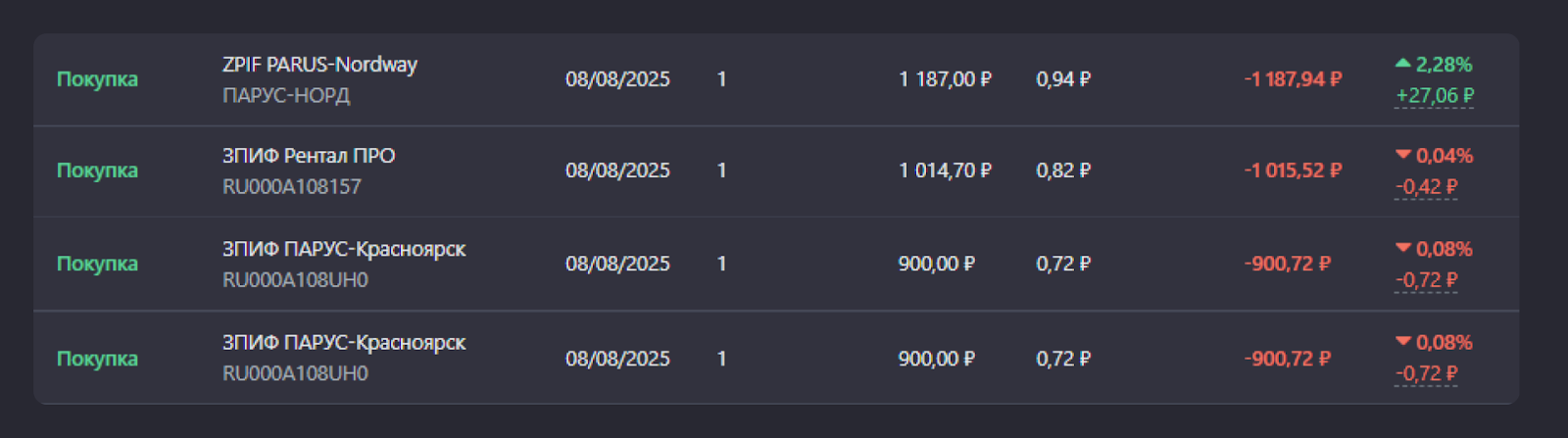Click the green 2,28% change percentage
The width and height of the screenshot is (1568, 438).
click(1444, 65)
